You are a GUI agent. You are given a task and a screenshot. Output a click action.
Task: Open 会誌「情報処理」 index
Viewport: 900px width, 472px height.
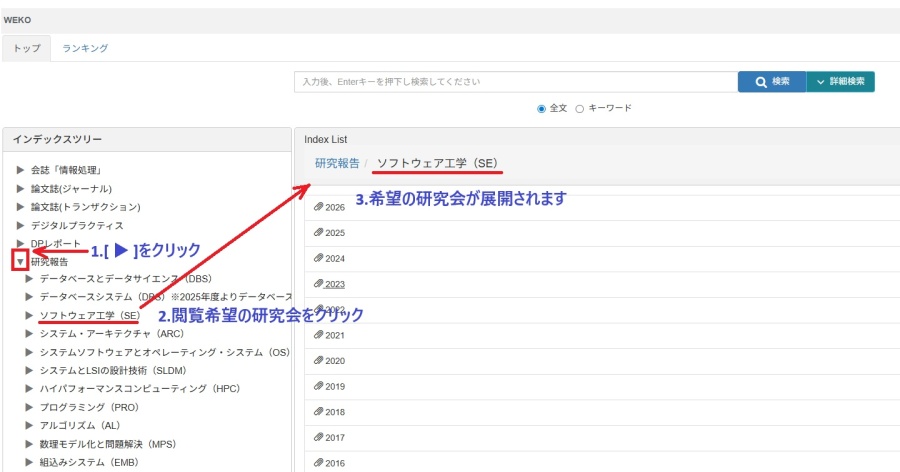67,170
